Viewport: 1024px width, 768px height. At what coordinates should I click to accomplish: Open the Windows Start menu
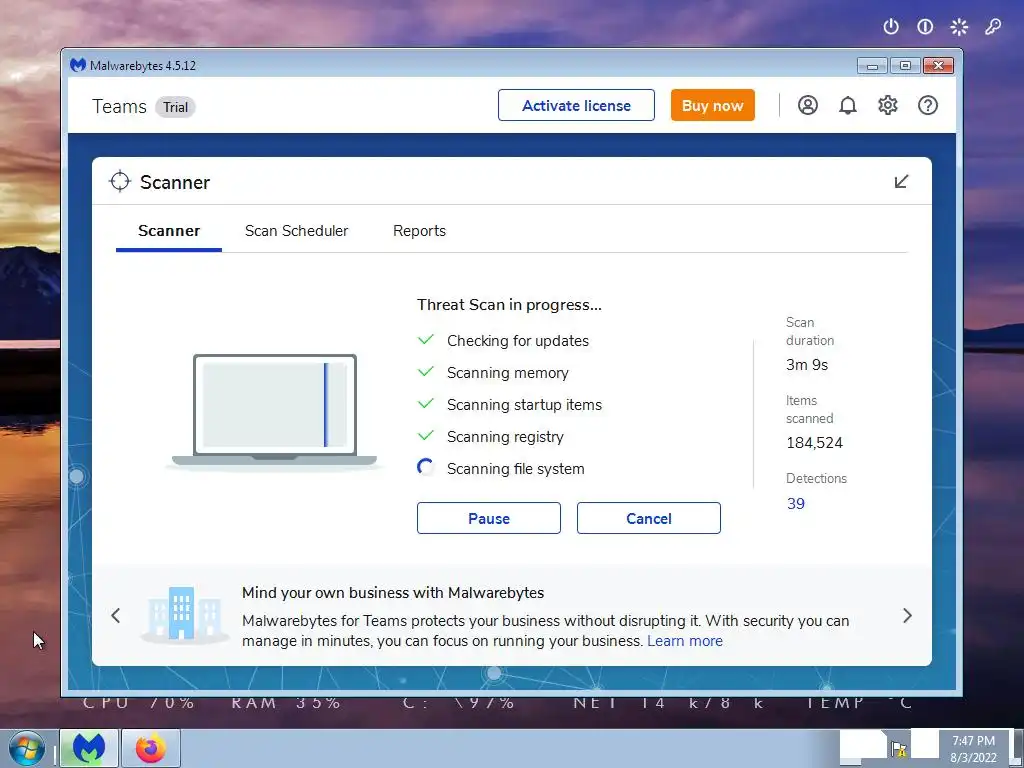pyautogui.click(x=27, y=748)
